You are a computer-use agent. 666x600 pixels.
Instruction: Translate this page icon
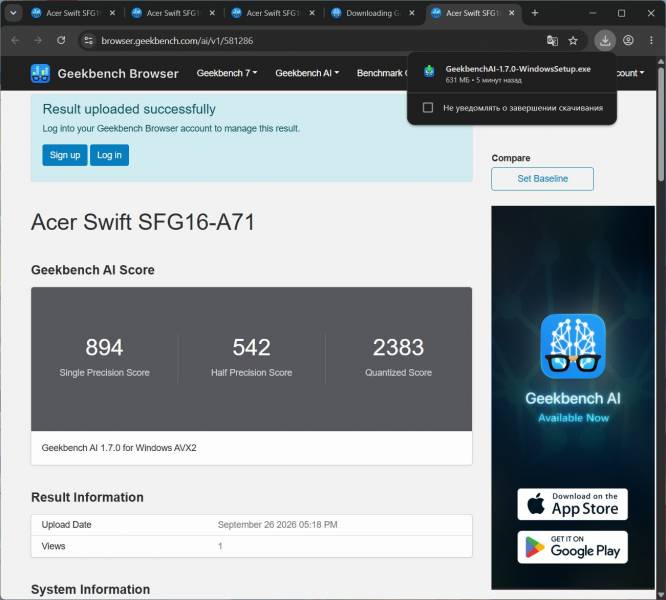(552, 40)
